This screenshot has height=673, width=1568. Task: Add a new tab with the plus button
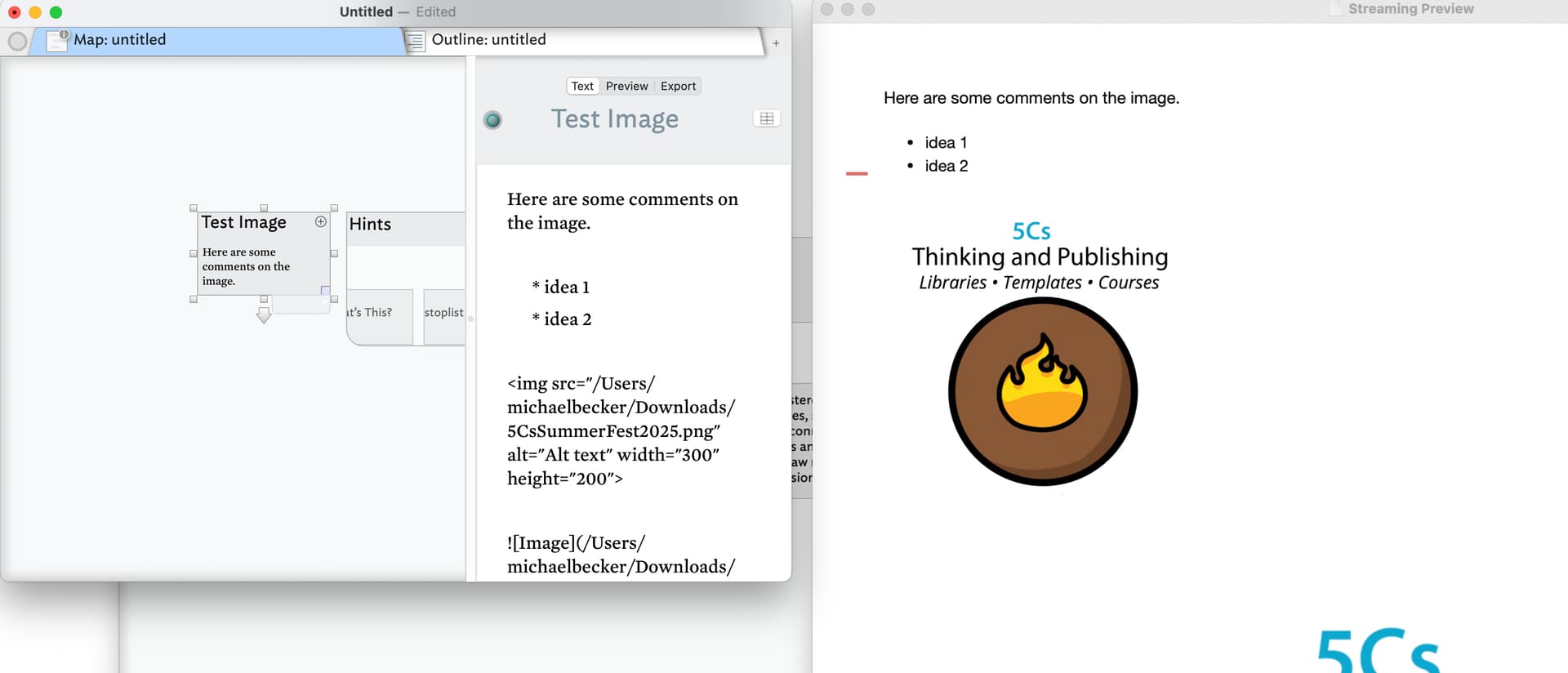776,42
